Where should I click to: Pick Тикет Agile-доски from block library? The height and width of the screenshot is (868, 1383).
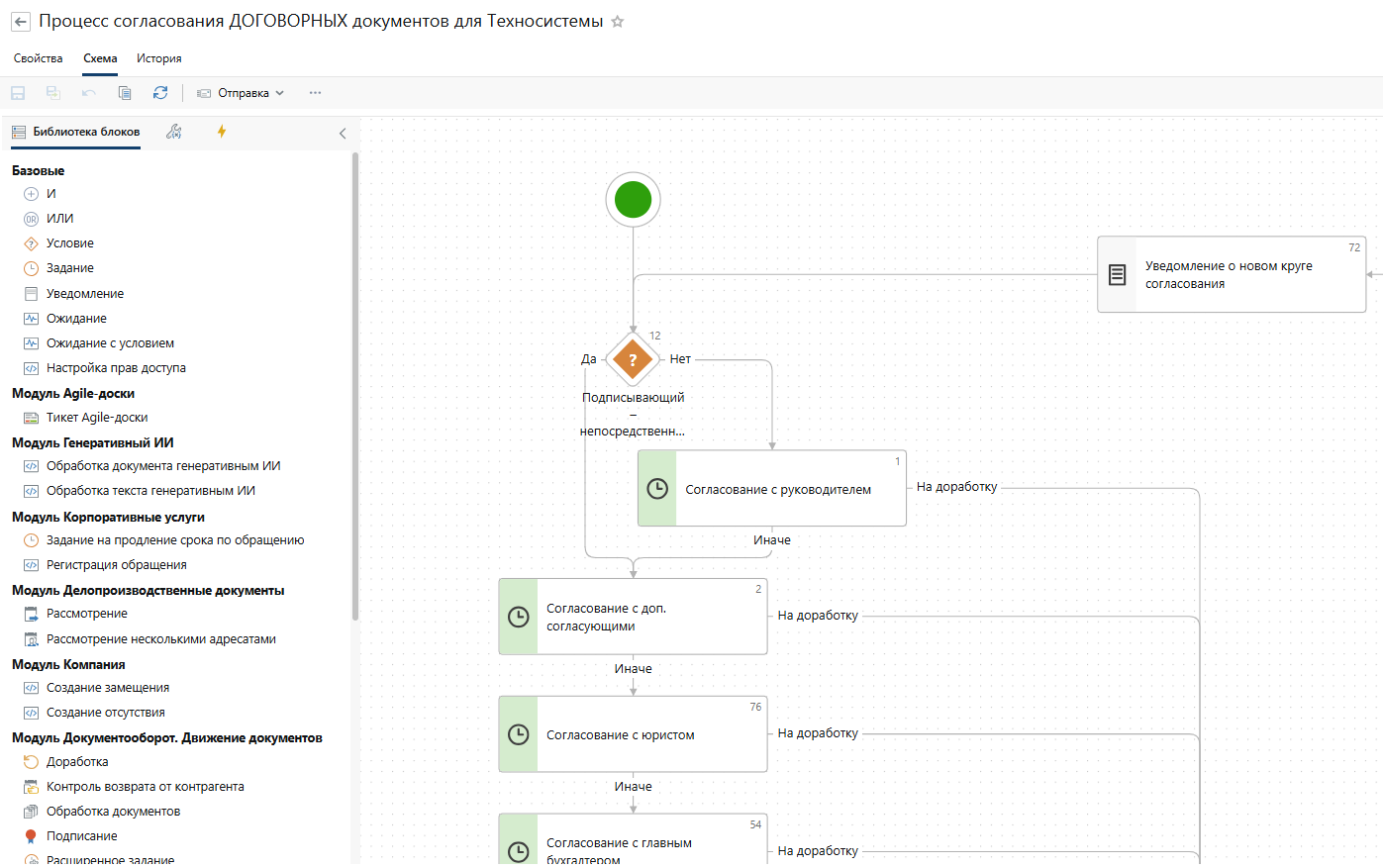(97, 418)
